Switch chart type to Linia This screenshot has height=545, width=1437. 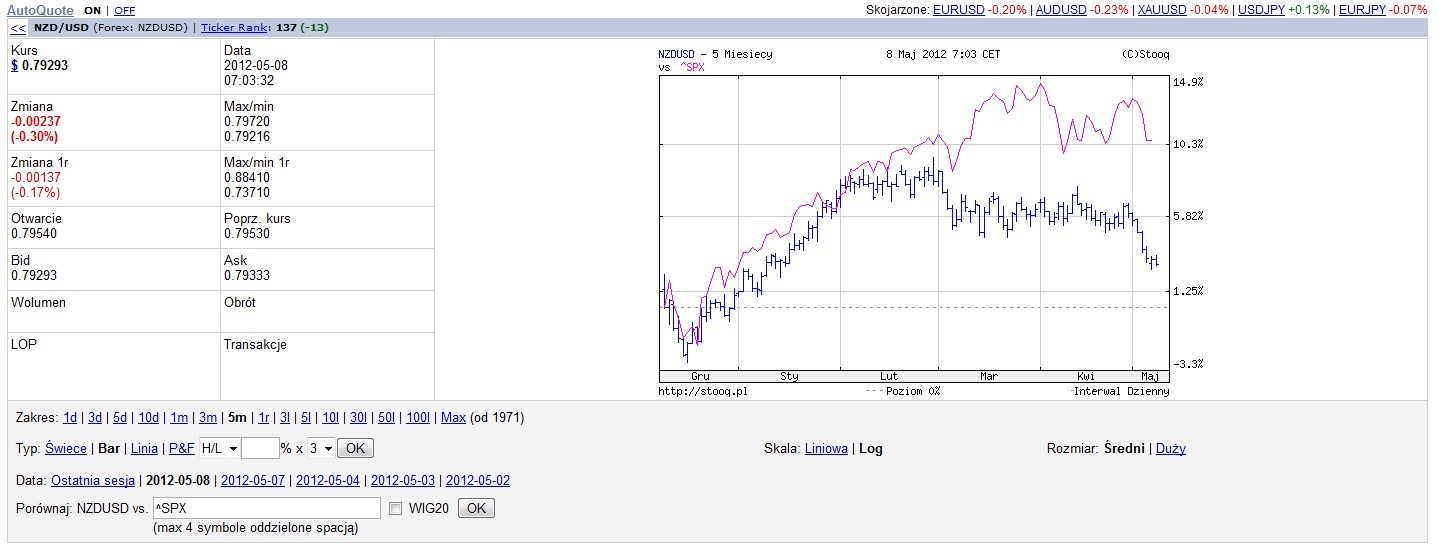pyautogui.click(x=145, y=449)
